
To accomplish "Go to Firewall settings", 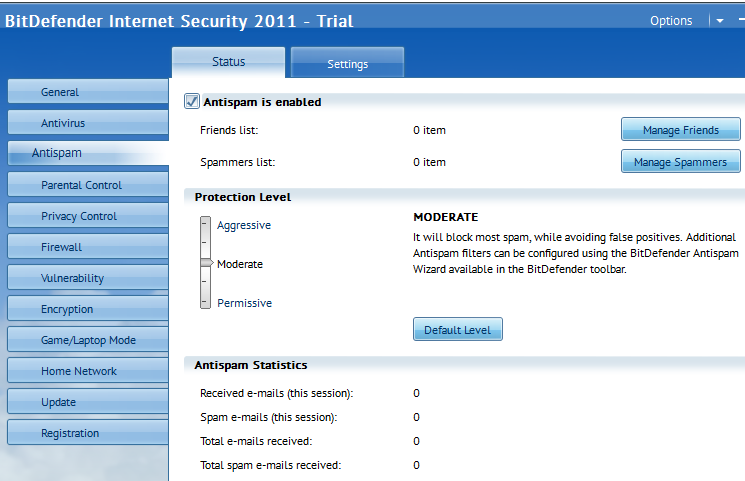I will pyautogui.click(x=88, y=247).
